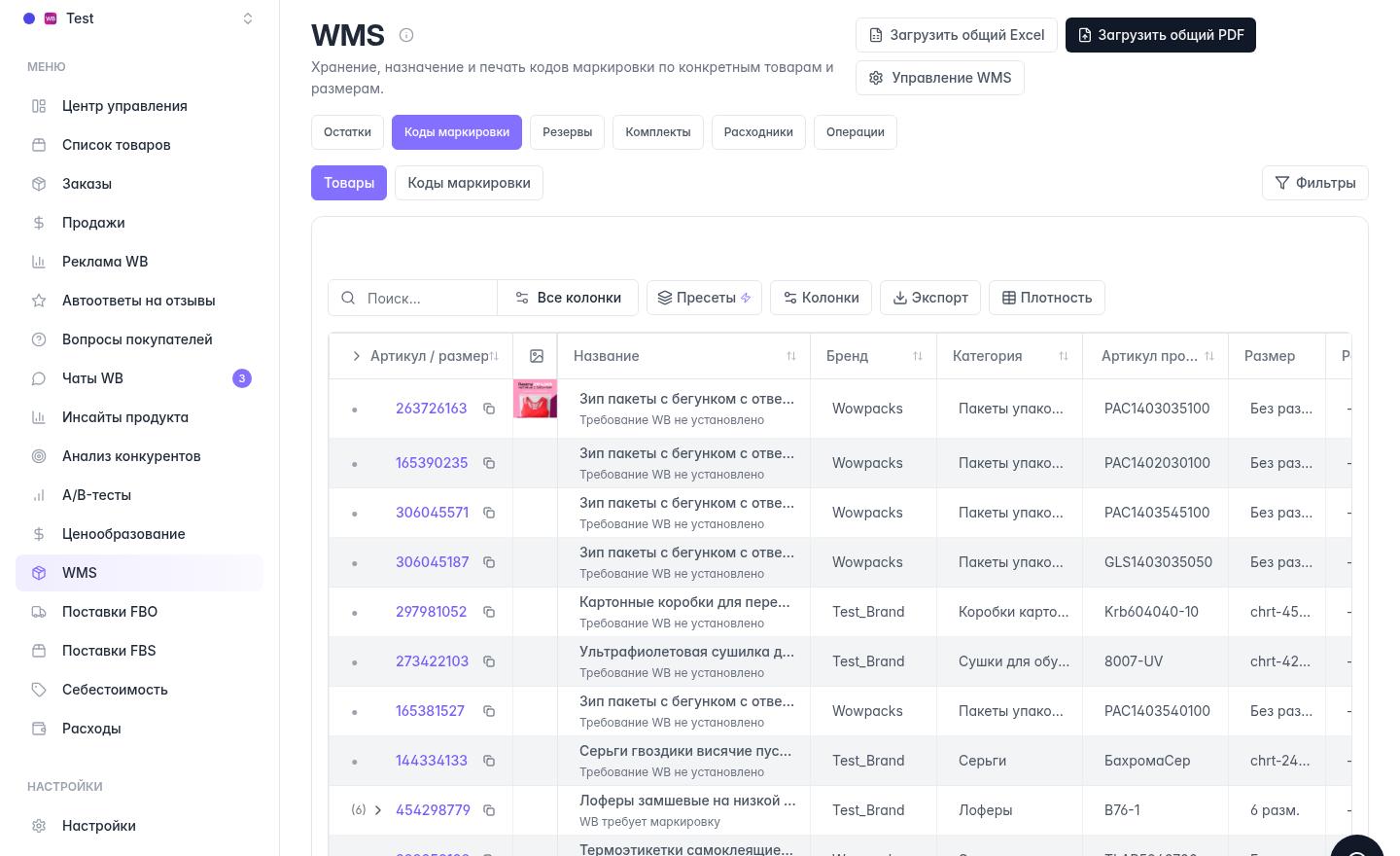Copy article number 165381527
Viewport: 1400px width, 856px height.
coord(489,711)
